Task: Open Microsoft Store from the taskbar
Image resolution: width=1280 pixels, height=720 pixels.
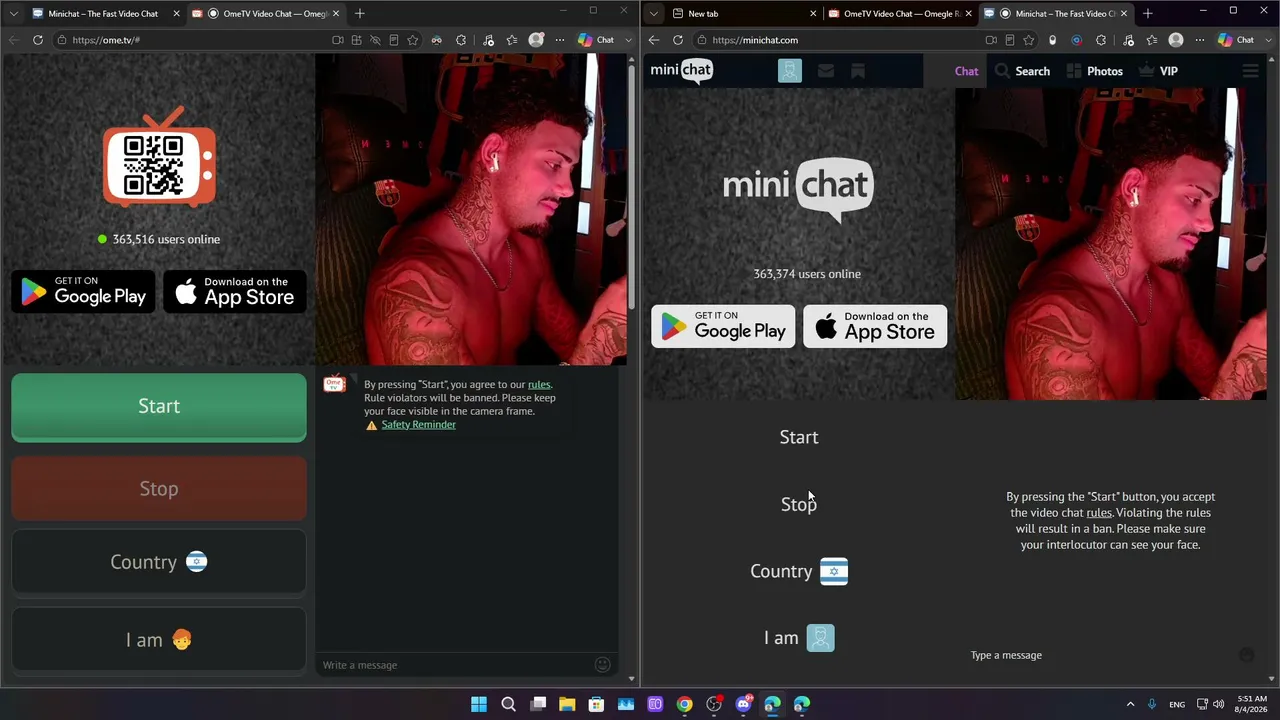Action: (x=596, y=704)
